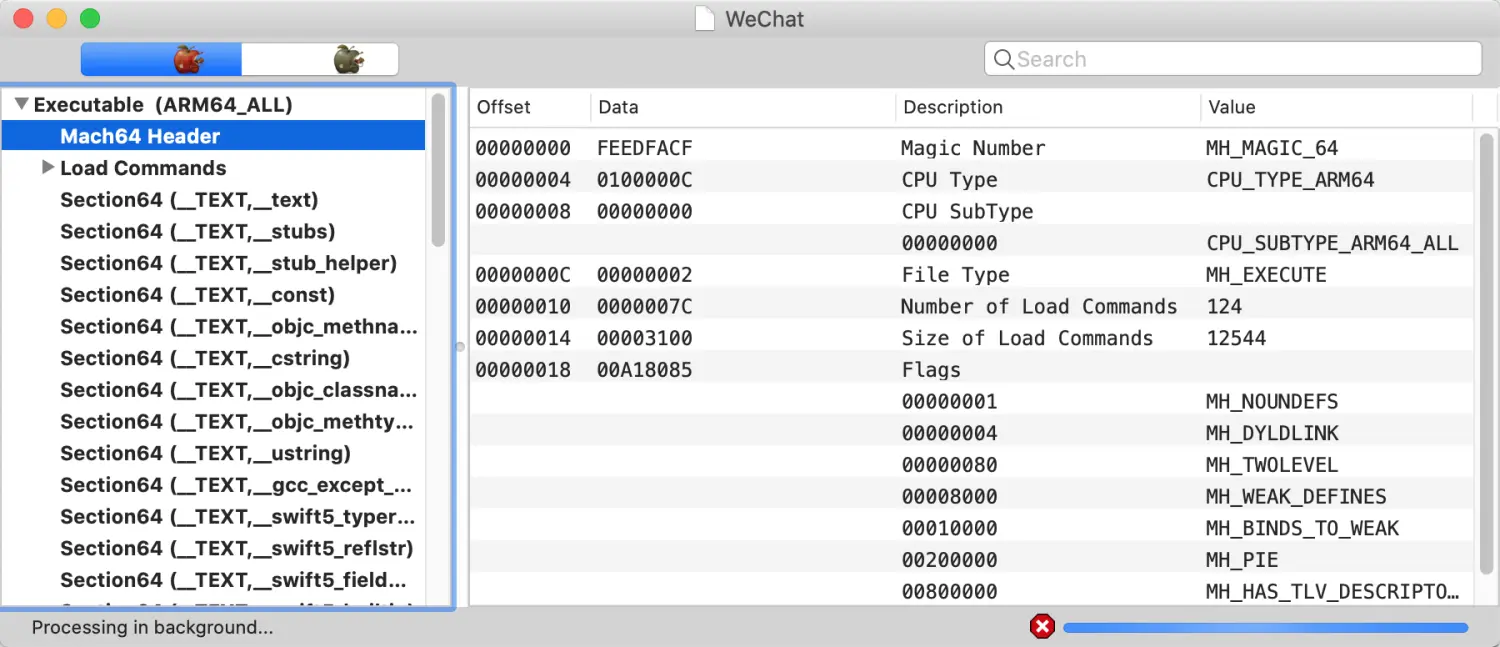Viewport: 1500px width, 647px height.
Task: Click the WeChat document icon in title bar
Action: tap(706, 19)
